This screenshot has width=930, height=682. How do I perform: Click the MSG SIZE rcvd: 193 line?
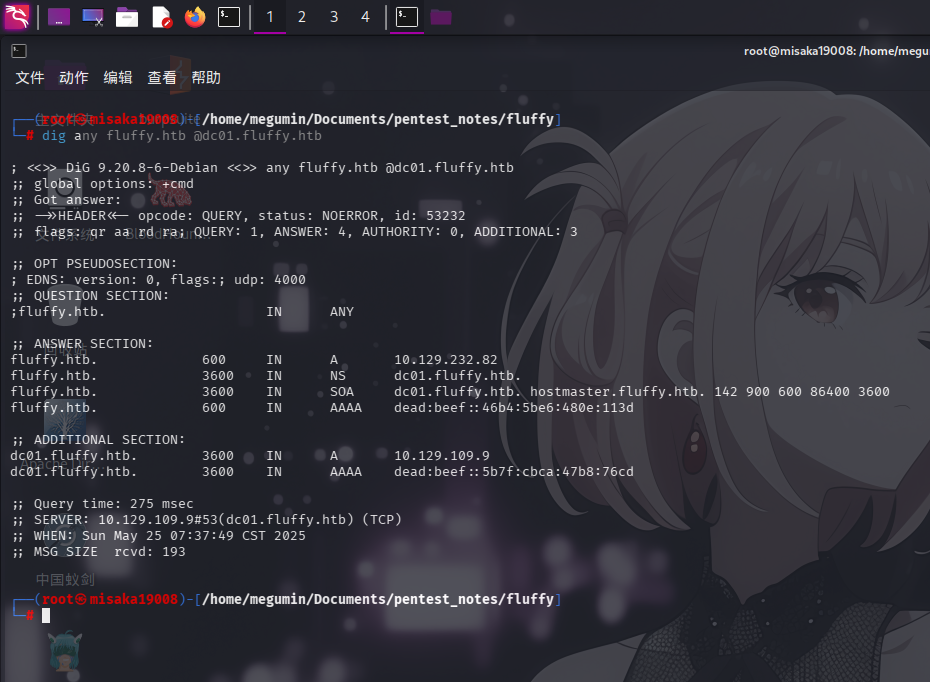coord(98,552)
